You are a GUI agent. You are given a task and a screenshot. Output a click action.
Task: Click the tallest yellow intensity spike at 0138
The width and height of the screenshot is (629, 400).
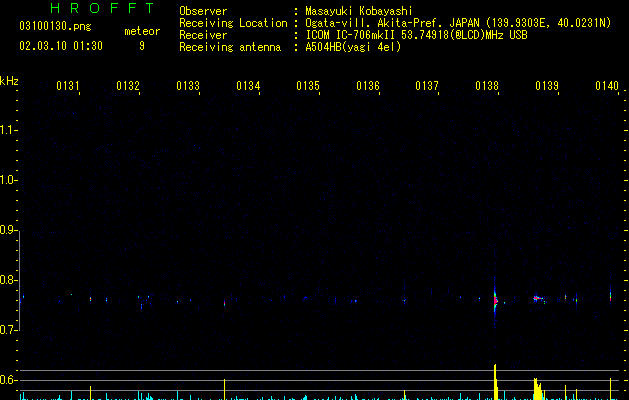(x=495, y=382)
